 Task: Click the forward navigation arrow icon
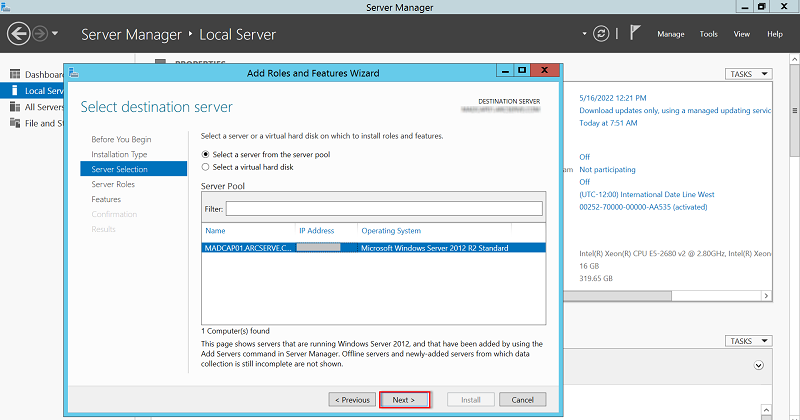pyautogui.click(x=40, y=34)
